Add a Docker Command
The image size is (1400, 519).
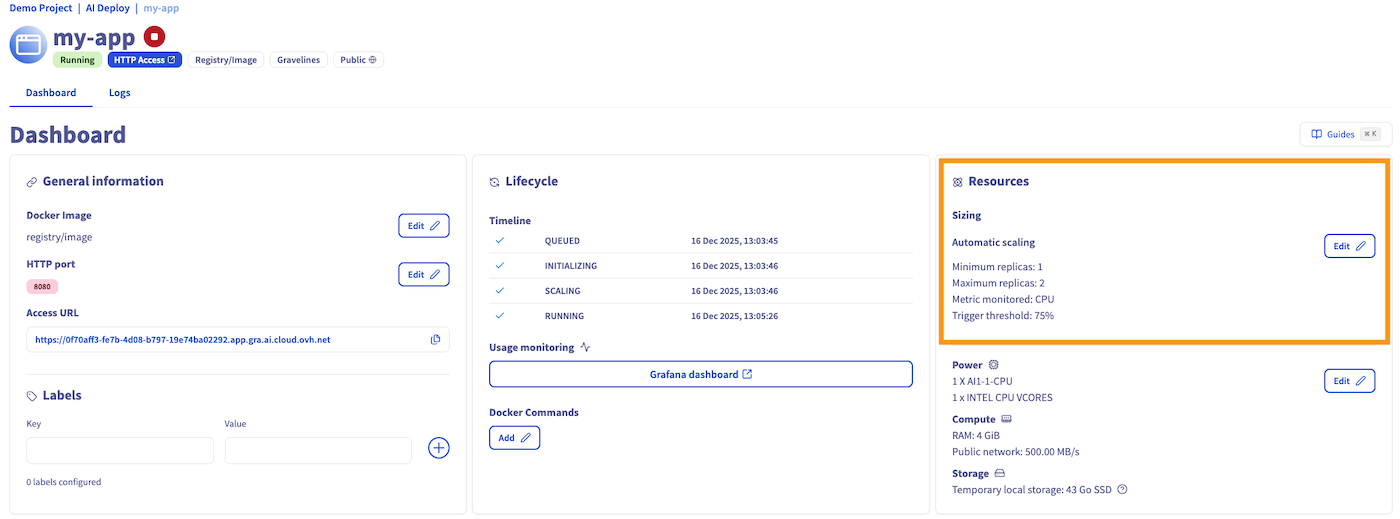(x=514, y=438)
